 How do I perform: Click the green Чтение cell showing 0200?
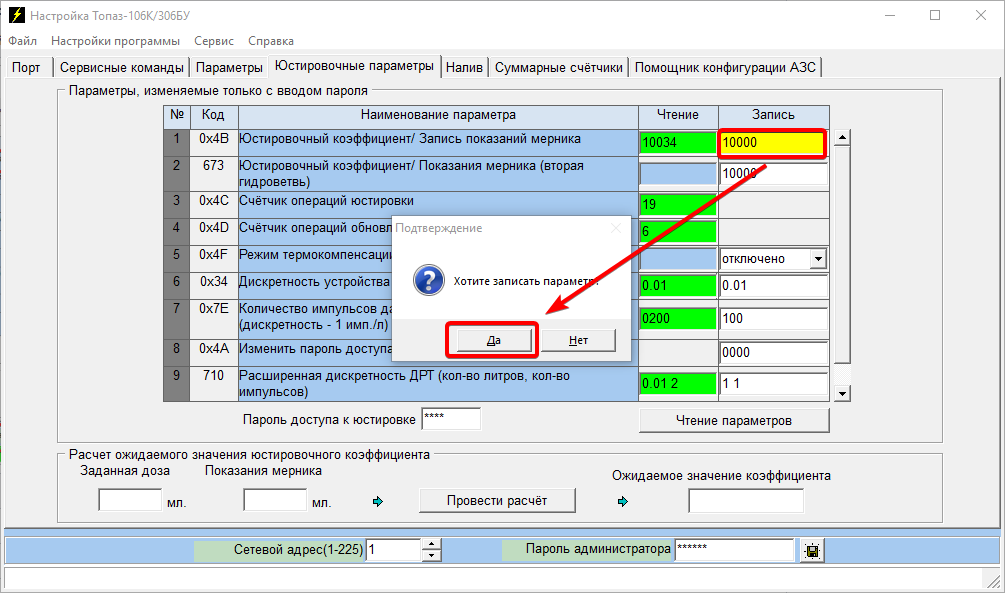678,319
